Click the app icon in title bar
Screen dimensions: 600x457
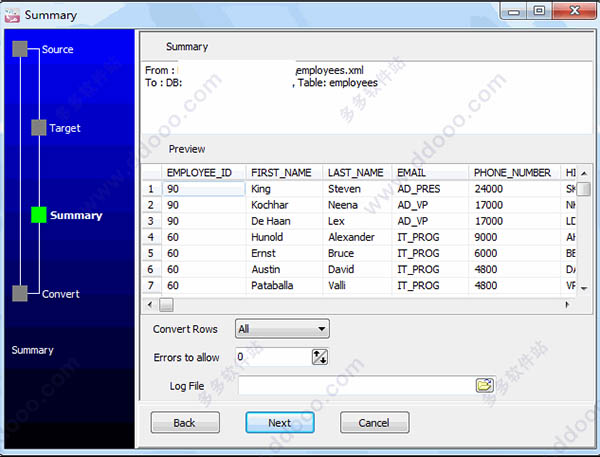(12, 15)
